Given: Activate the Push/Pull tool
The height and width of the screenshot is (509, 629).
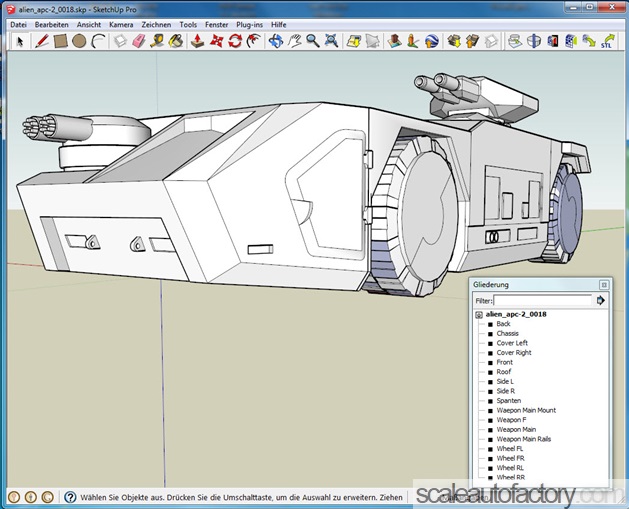Looking at the screenshot, I should click(x=197, y=41).
